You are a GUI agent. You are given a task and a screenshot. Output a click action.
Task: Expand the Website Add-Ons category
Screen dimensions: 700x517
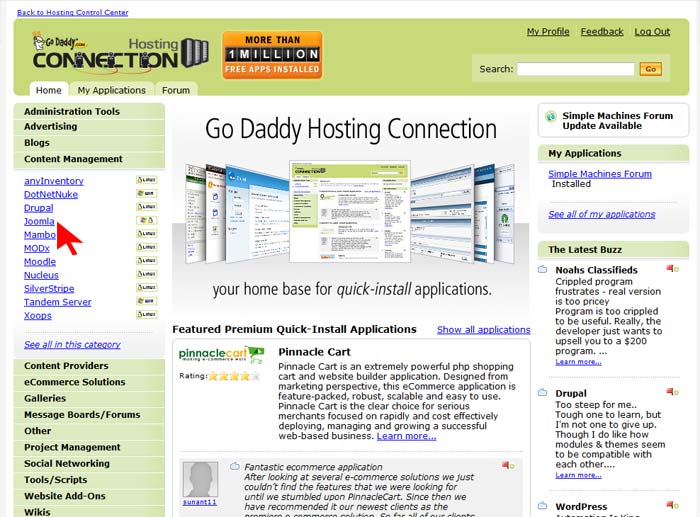(x=89, y=496)
